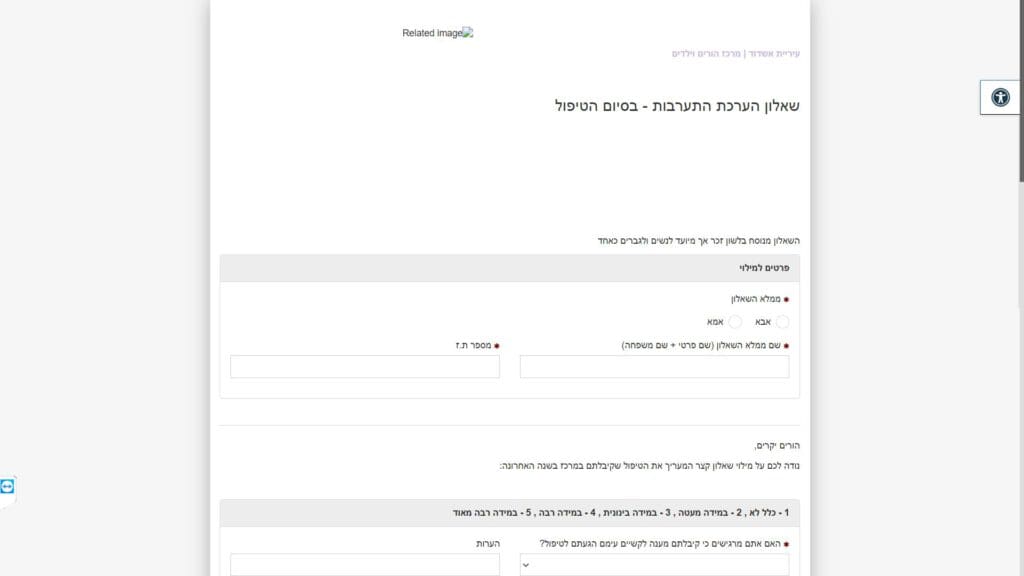Screen dimensions: 1024x576
Task: Click the 'הערות' label text
Action: coord(487,543)
